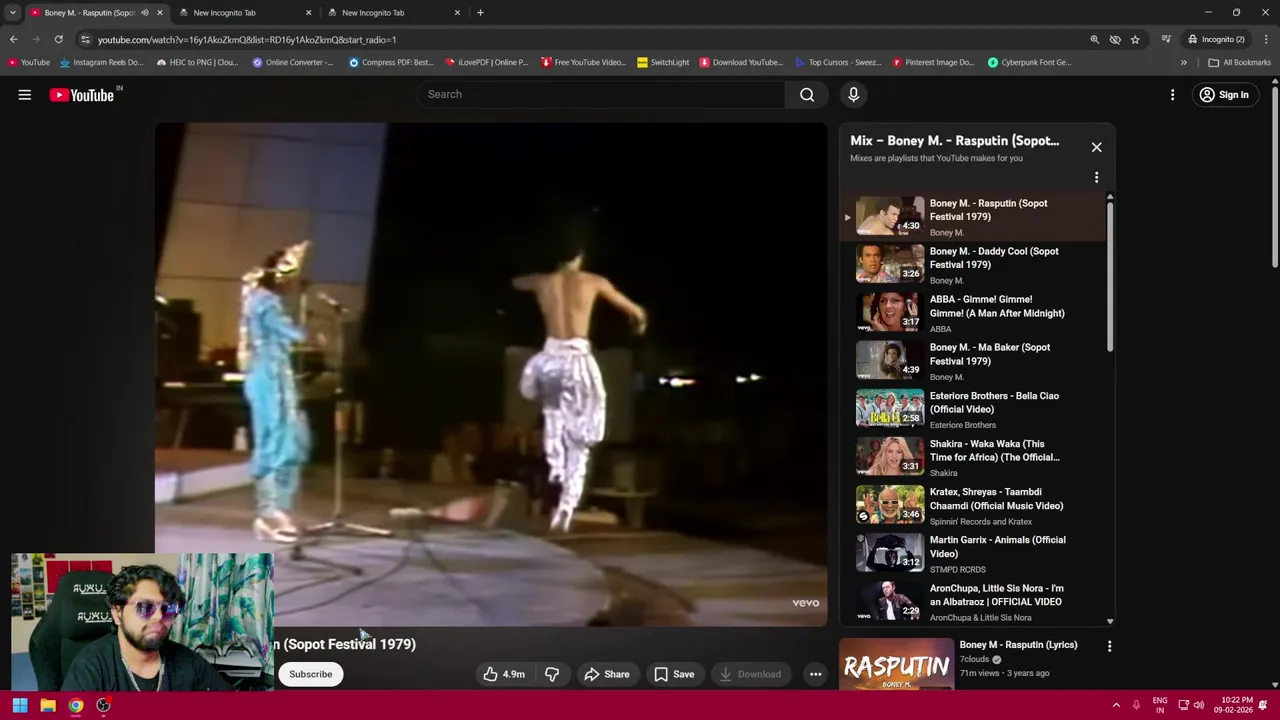The height and width of the screenshot is (720, 1280).
Task: Reload the current page
Action: pyautogui.click(x=58, y=40)
